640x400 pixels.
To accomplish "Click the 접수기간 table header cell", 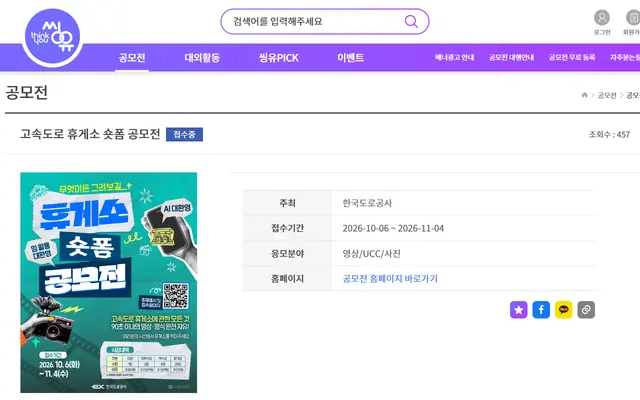I will point(287,228).
